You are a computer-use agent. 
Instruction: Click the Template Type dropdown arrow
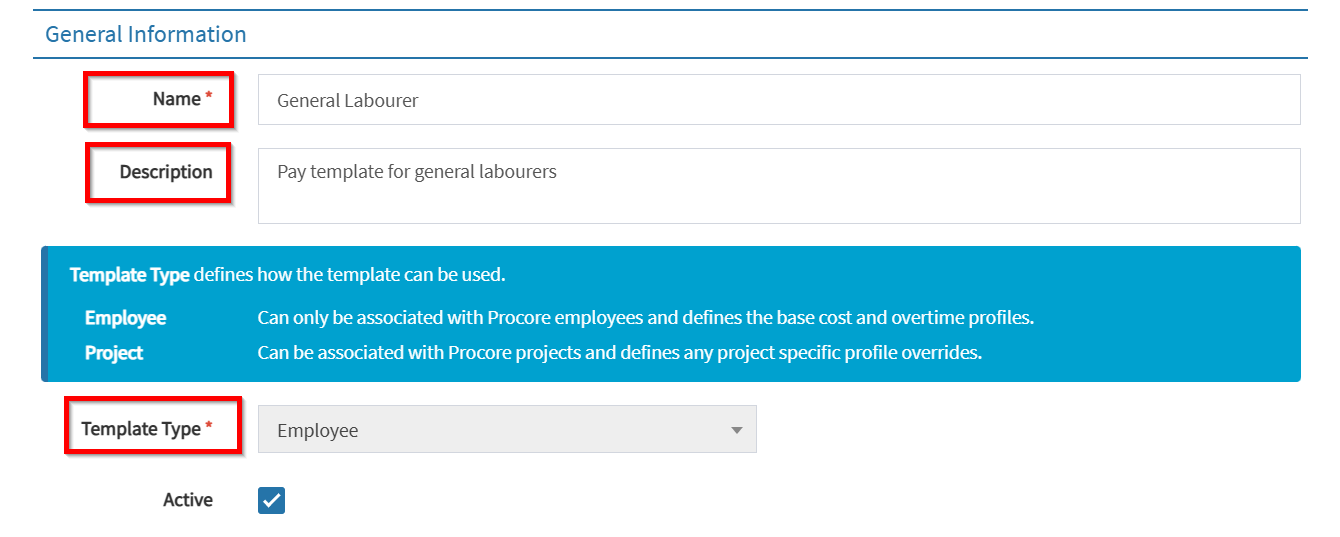tap(737, 430)
